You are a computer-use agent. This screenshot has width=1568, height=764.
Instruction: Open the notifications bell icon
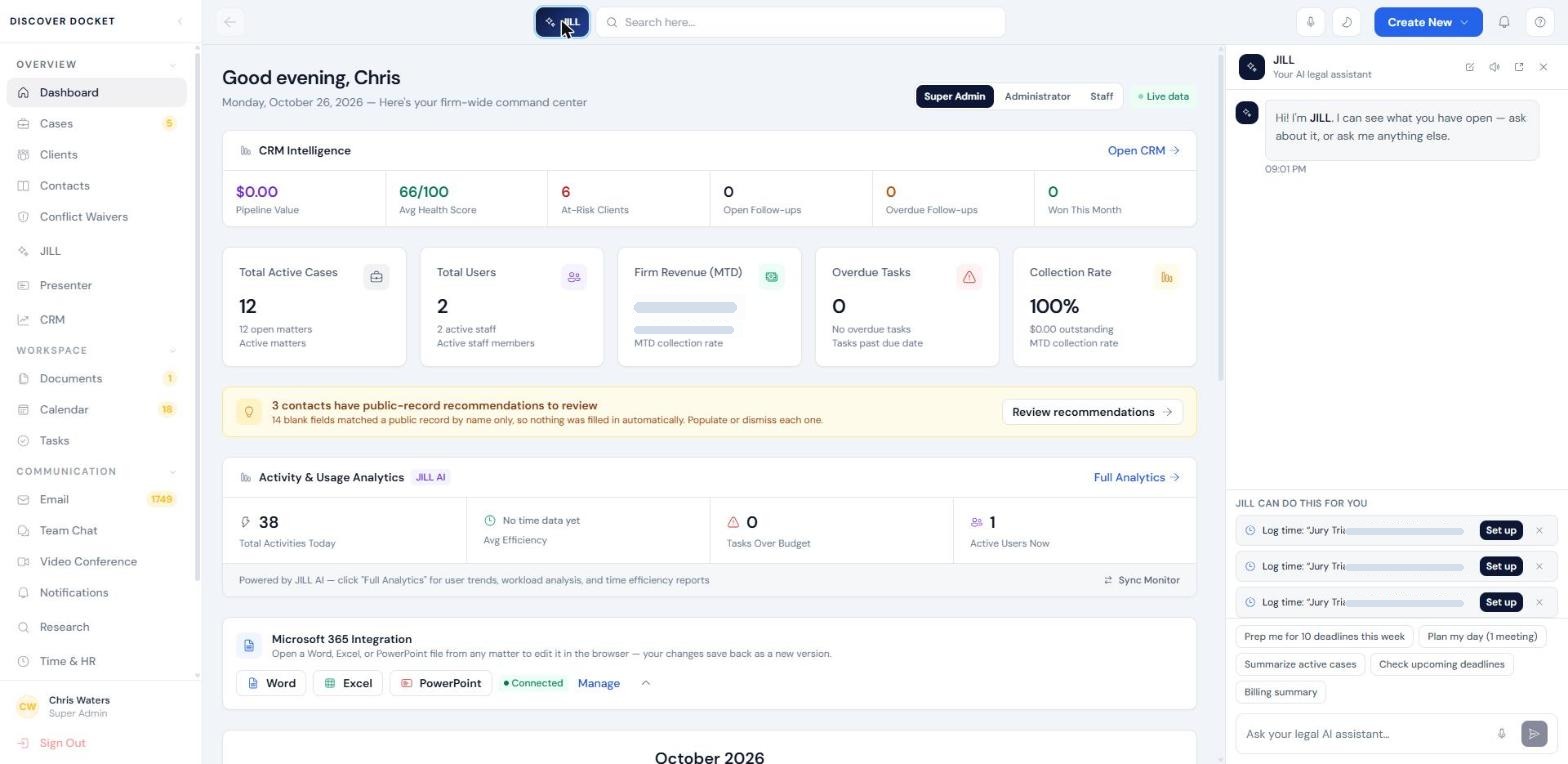click(1504, 22)
